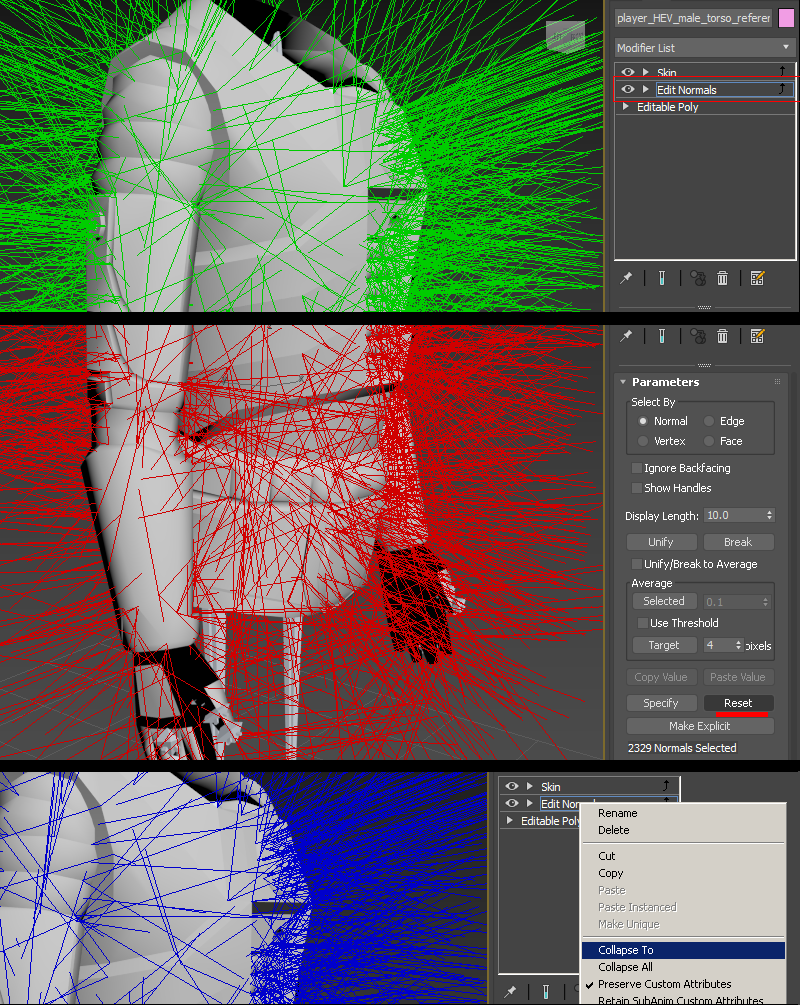
Task: Enable Show Handles checkbox
Action: coord(637,488)
